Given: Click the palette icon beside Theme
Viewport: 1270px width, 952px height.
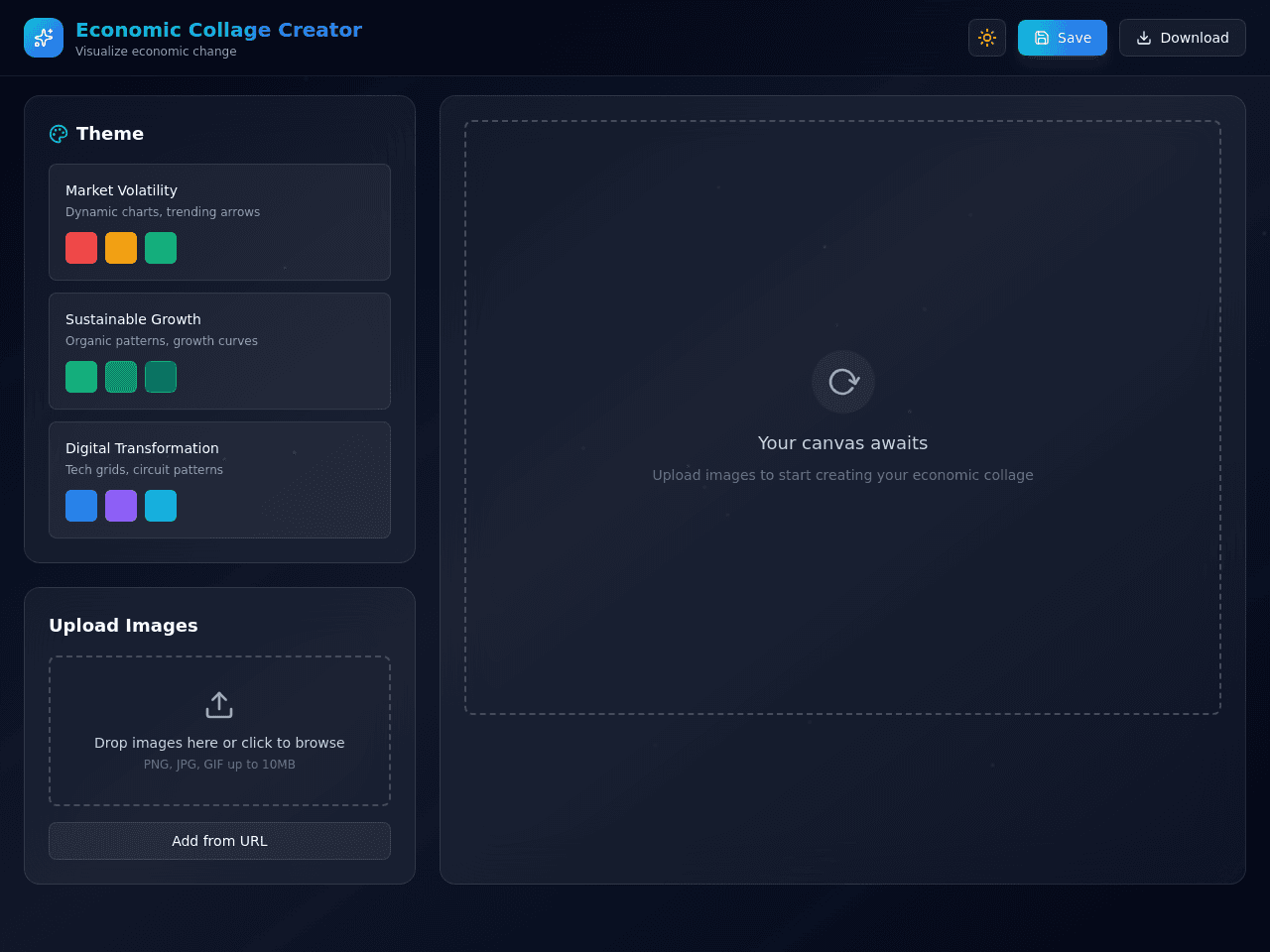Looking at the screenshot, I should (x=59, y=134).
